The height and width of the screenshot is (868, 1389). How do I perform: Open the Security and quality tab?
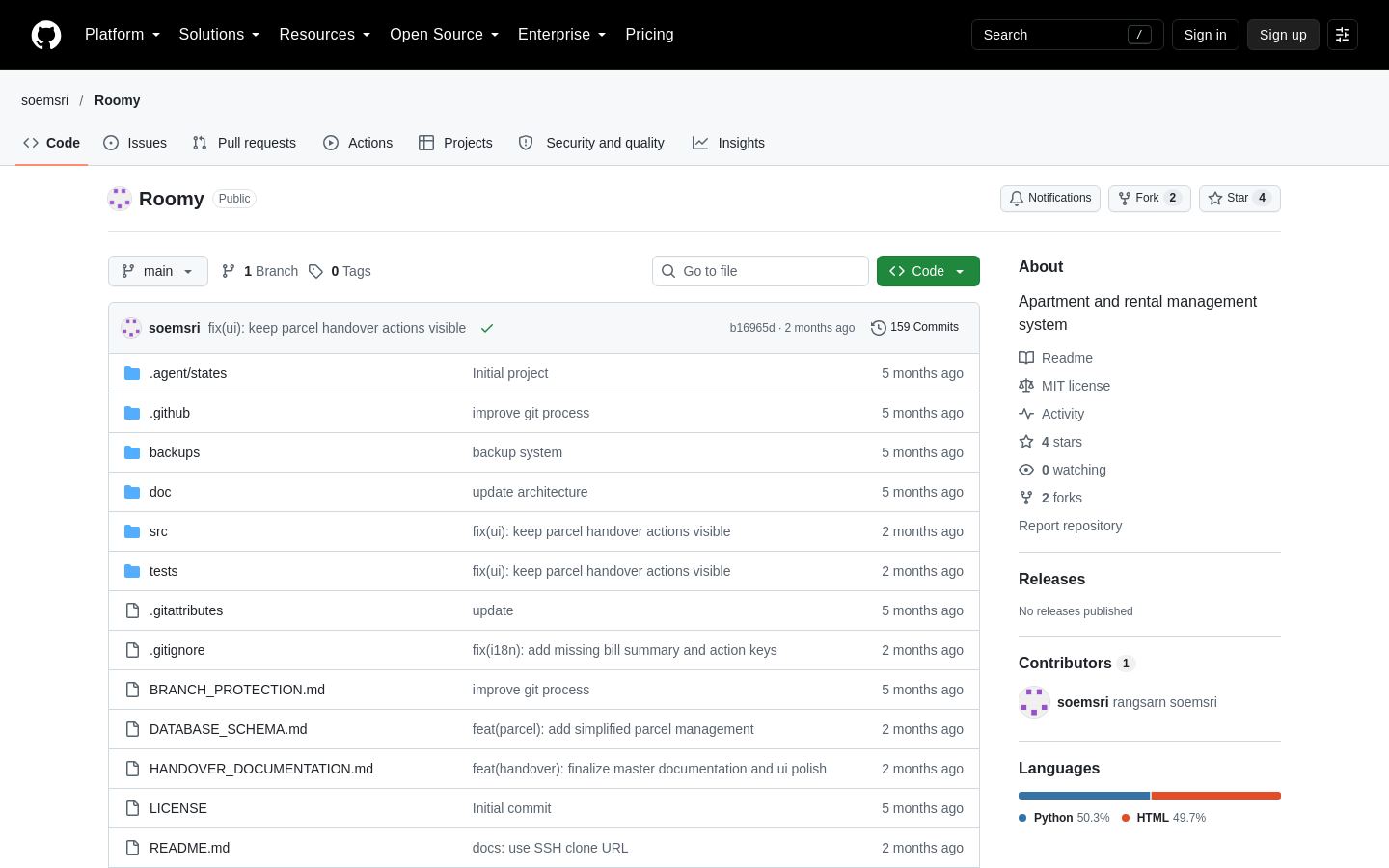pyautogui.click(x=591, y=143)
